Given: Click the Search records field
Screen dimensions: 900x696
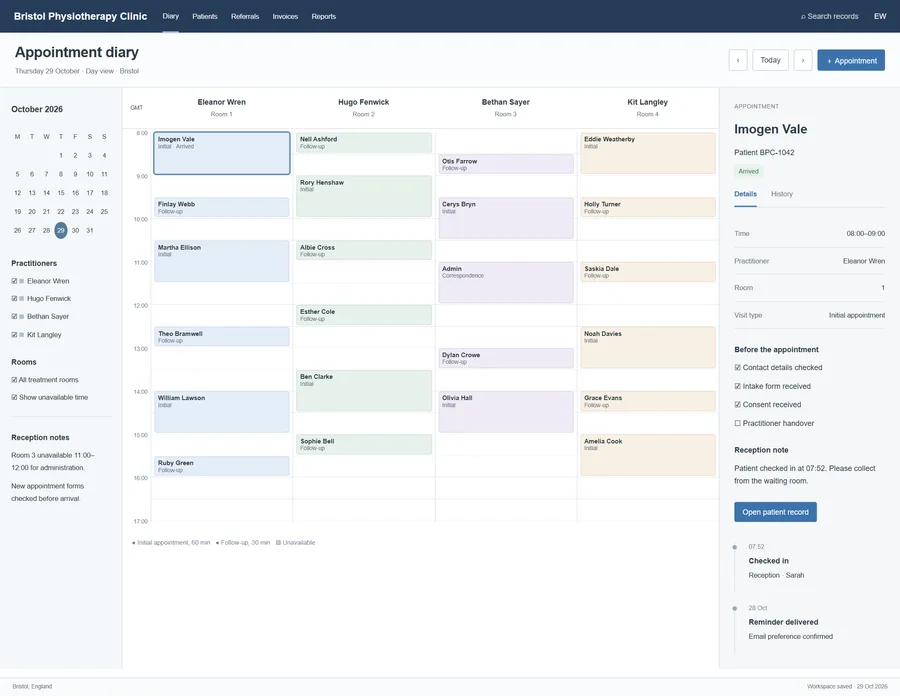Looking at the screenshot, I should click(x=829, y=16).
